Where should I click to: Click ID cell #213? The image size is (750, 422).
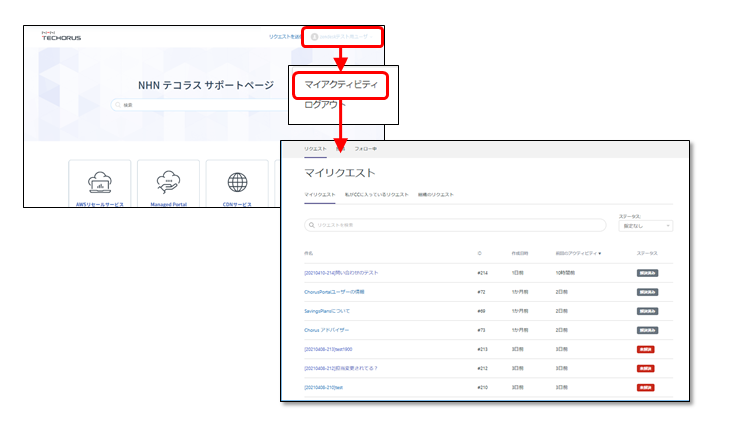[482, 349]
